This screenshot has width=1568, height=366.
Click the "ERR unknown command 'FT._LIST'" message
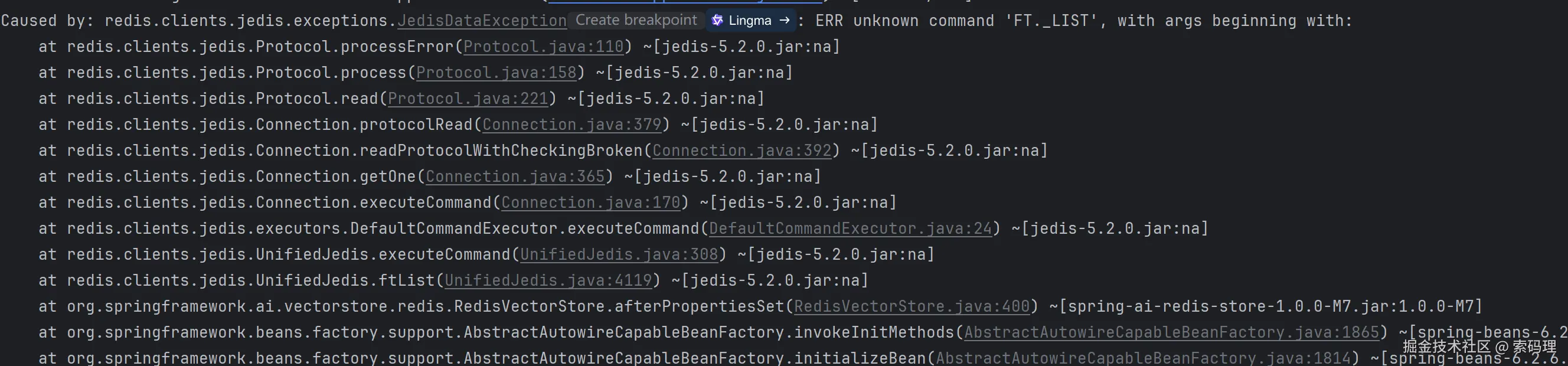tap(956, 21)
